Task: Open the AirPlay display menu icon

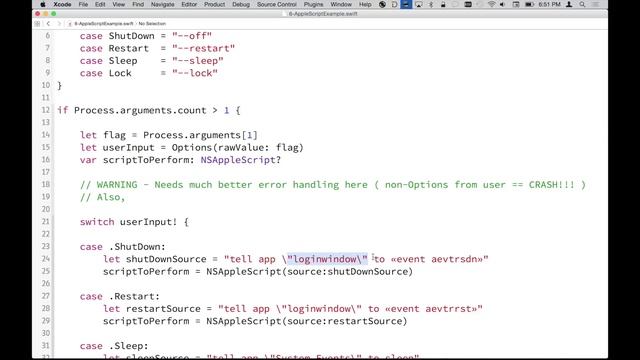Action: point(418,4)
